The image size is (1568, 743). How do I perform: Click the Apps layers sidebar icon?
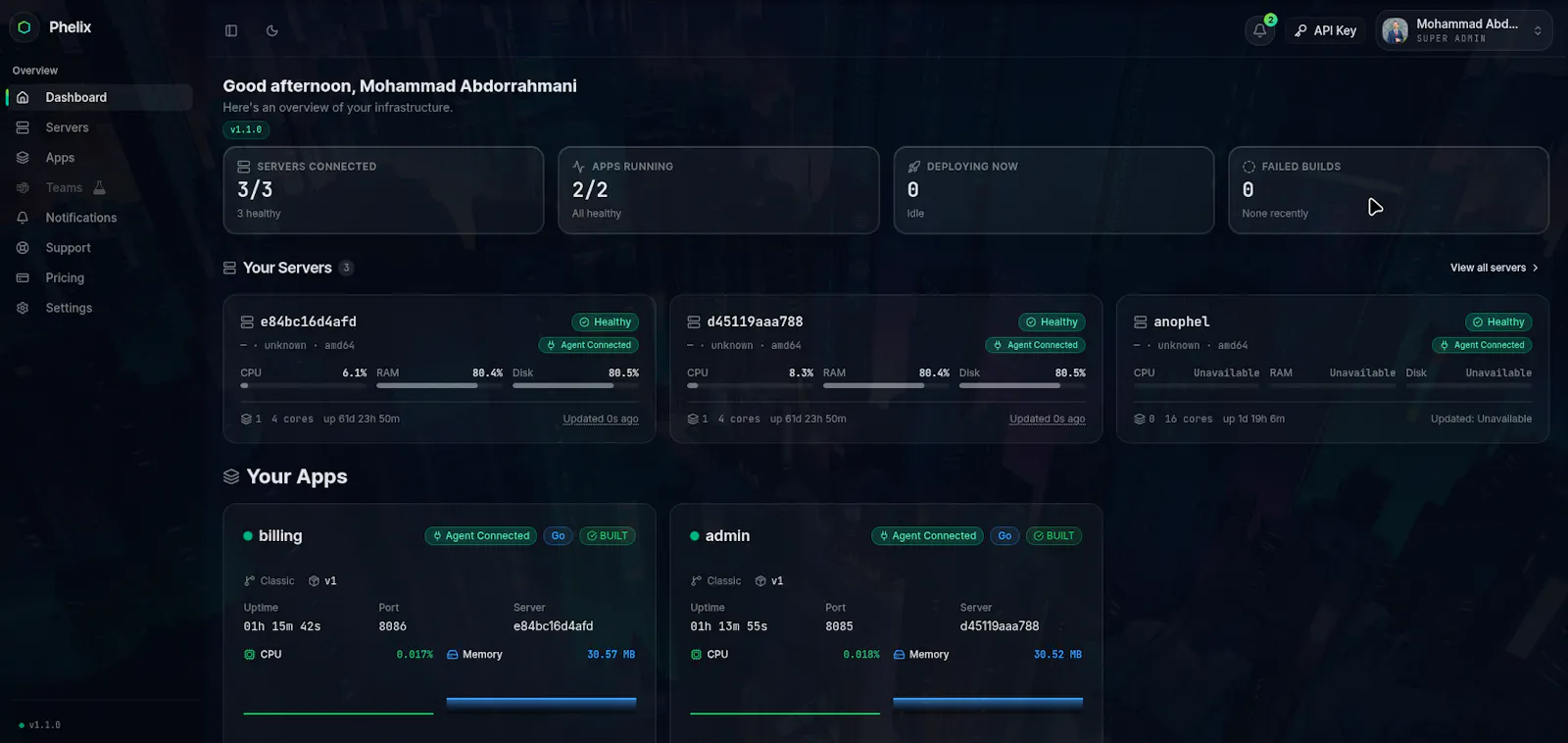coord(23,158)
